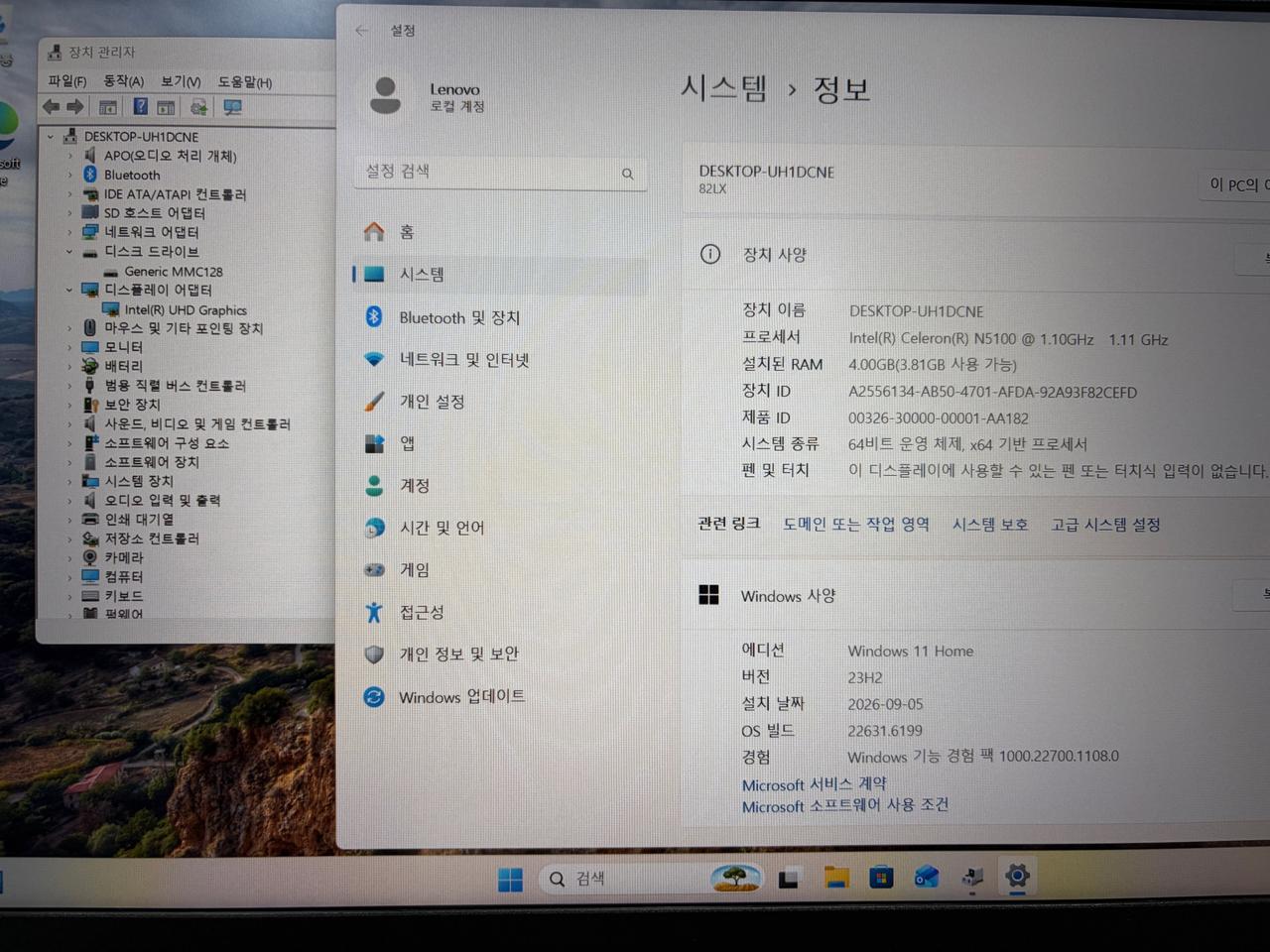Select Intel(R) UHD Graphics device entry
This screenshot has width=1270, height=952.
tap(185, 309)
